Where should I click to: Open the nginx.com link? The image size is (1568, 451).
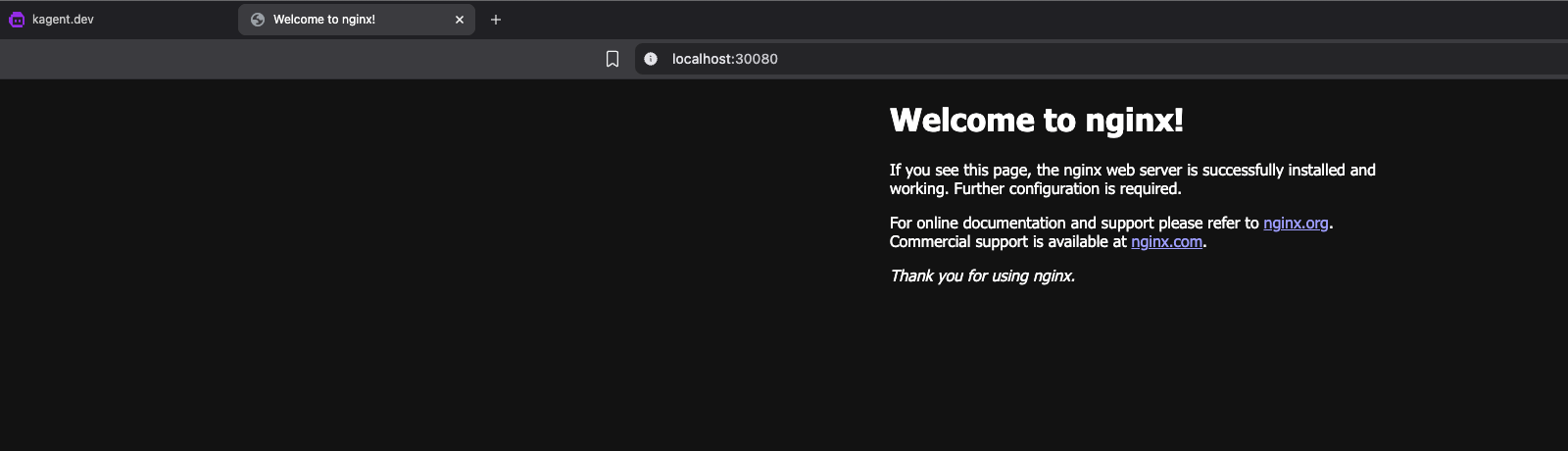[x=1166, y=242]
